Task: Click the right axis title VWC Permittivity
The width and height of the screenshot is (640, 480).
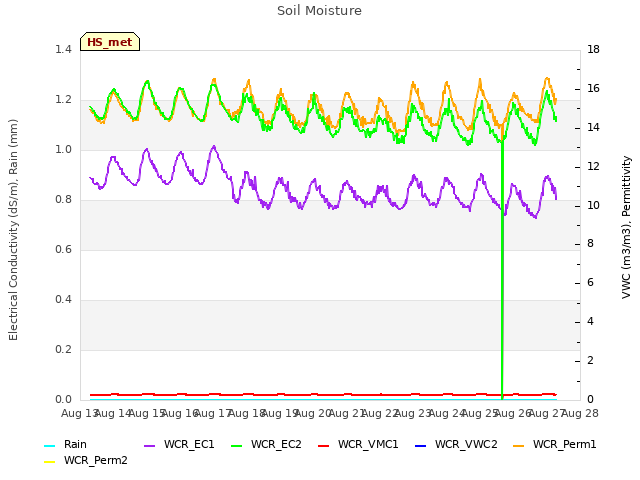Action: tap(627, 227)
